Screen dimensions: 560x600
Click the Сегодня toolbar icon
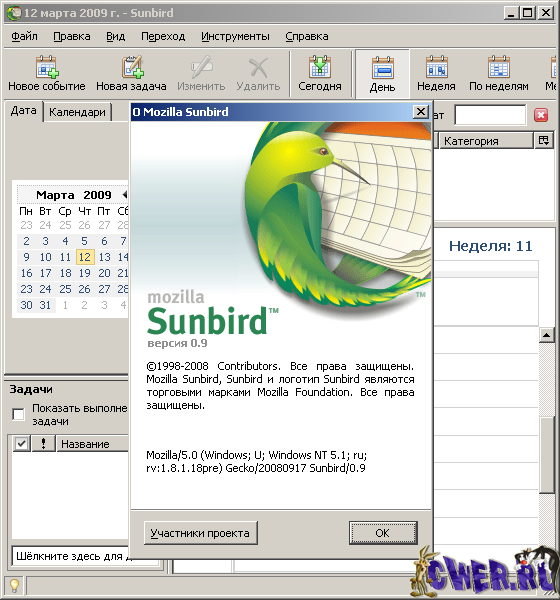point(320,67)
